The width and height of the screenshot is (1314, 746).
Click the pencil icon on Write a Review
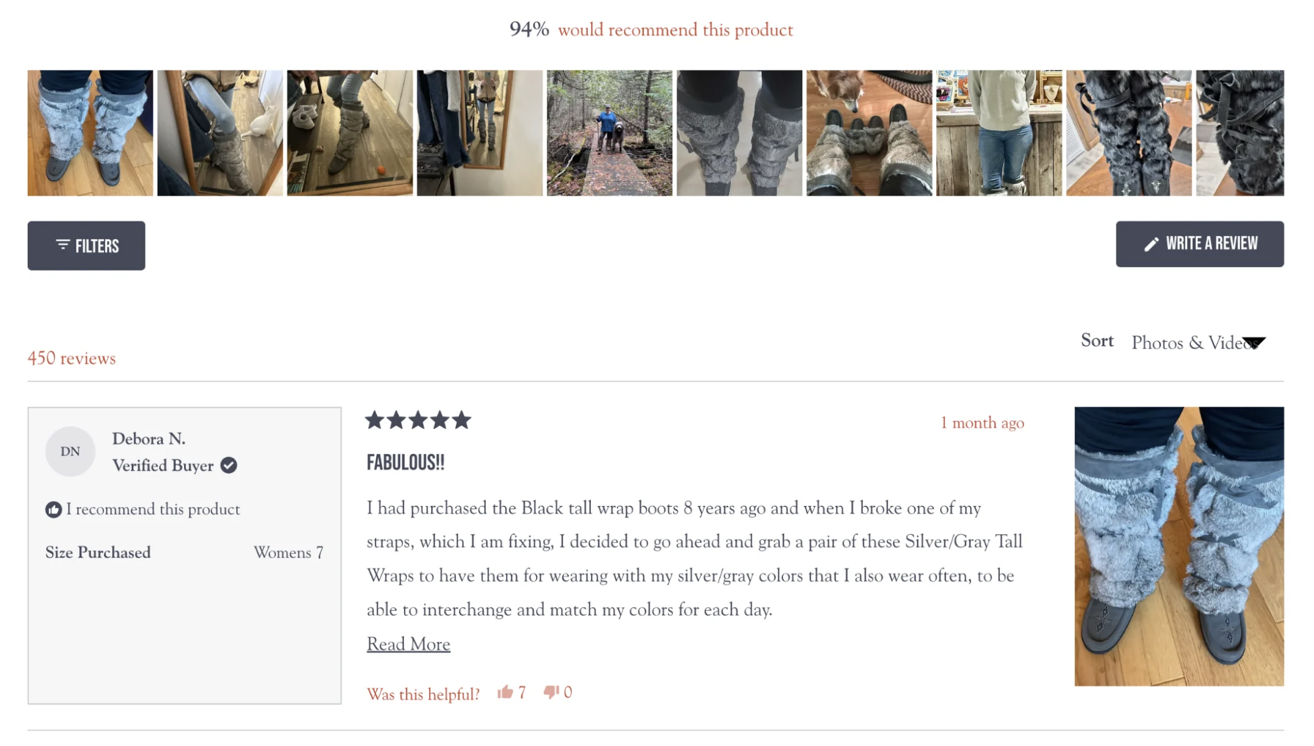click(1151, 244)
